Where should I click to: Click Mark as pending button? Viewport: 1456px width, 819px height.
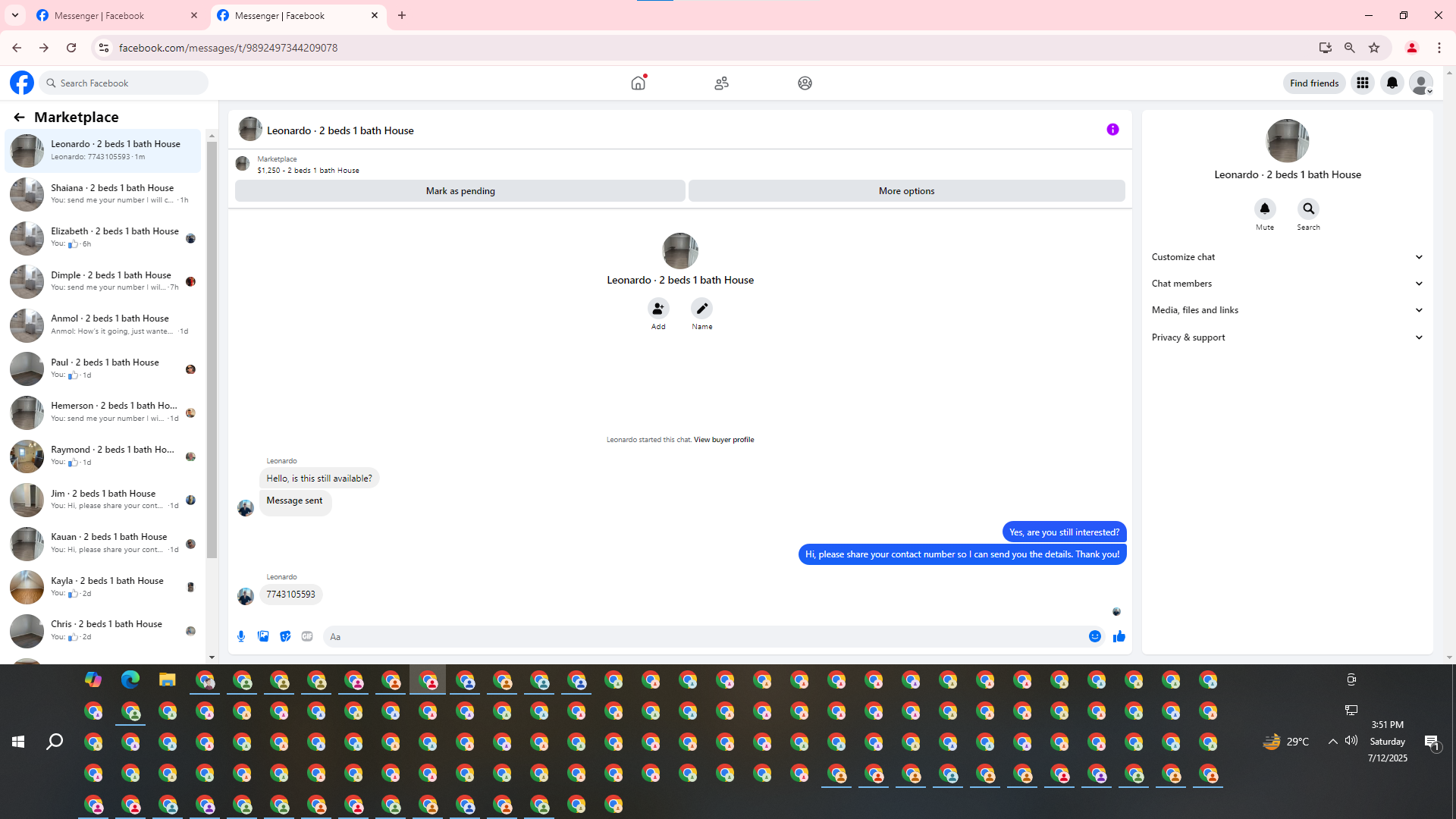coord(460,191)
